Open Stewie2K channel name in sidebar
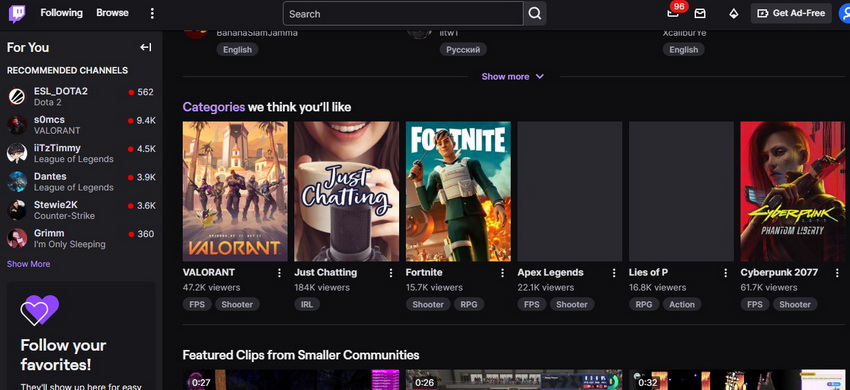Screen dimensions: 850x390 [56, 204]
